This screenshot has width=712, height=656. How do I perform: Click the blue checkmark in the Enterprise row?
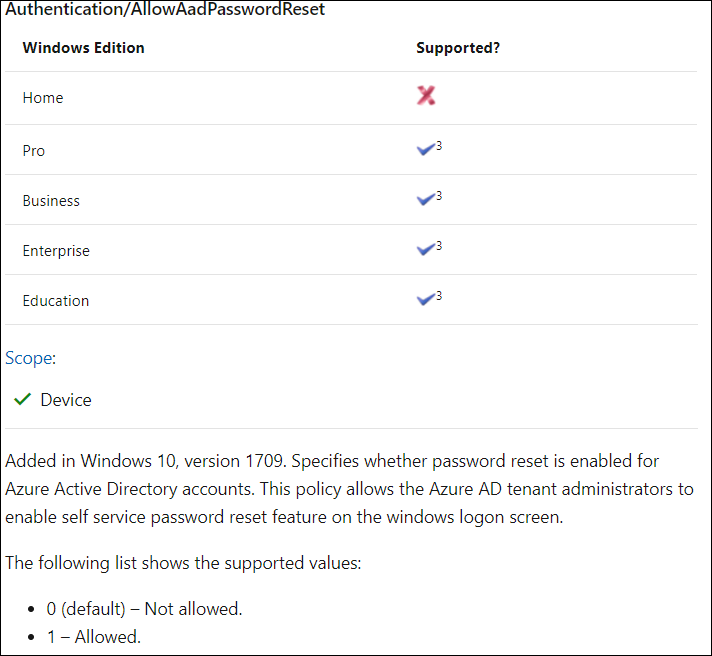[425, 250]
